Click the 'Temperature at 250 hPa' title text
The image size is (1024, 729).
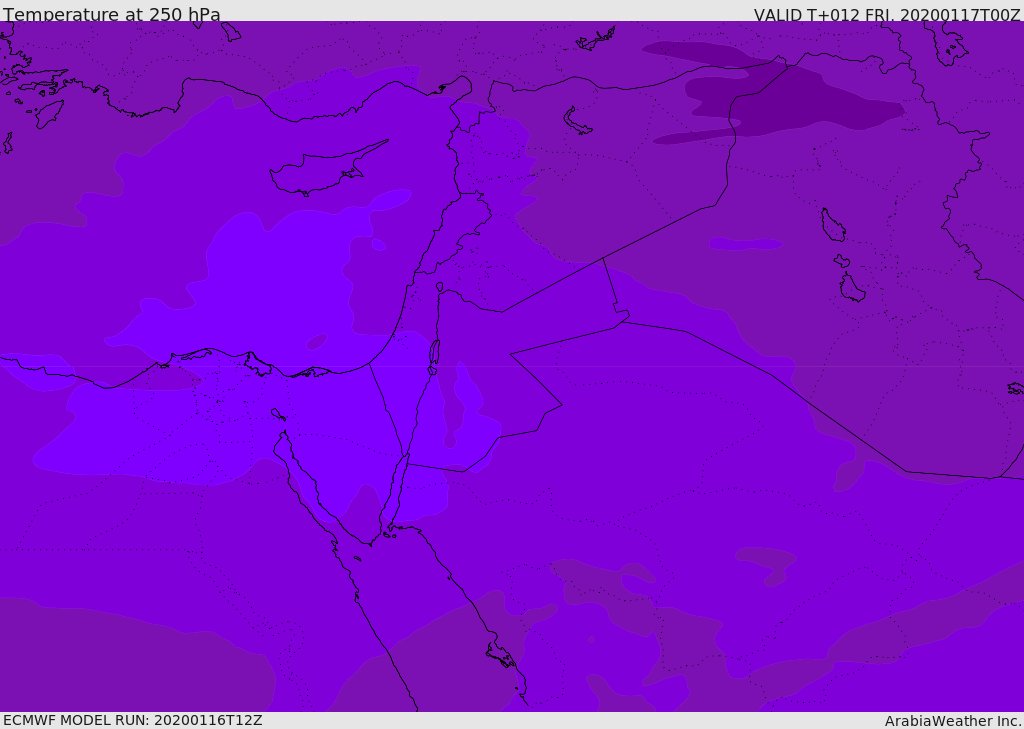point(112,14)
